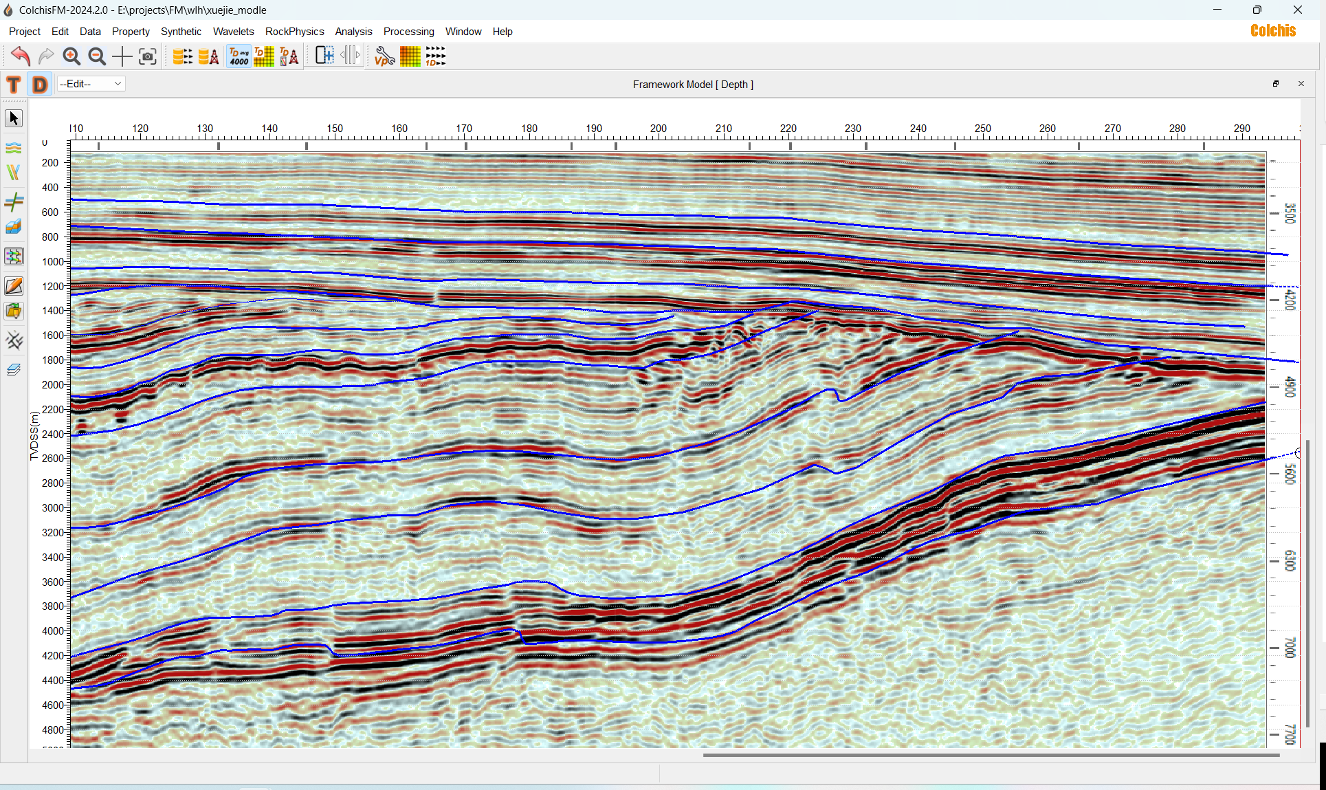Open the Wavelets menu
Screen dimensions: 1326x790
coord(233,31)
